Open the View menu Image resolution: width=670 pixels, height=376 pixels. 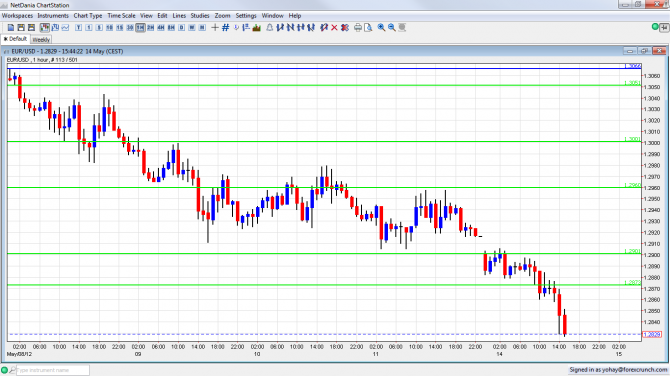click(x=146, y=15)
